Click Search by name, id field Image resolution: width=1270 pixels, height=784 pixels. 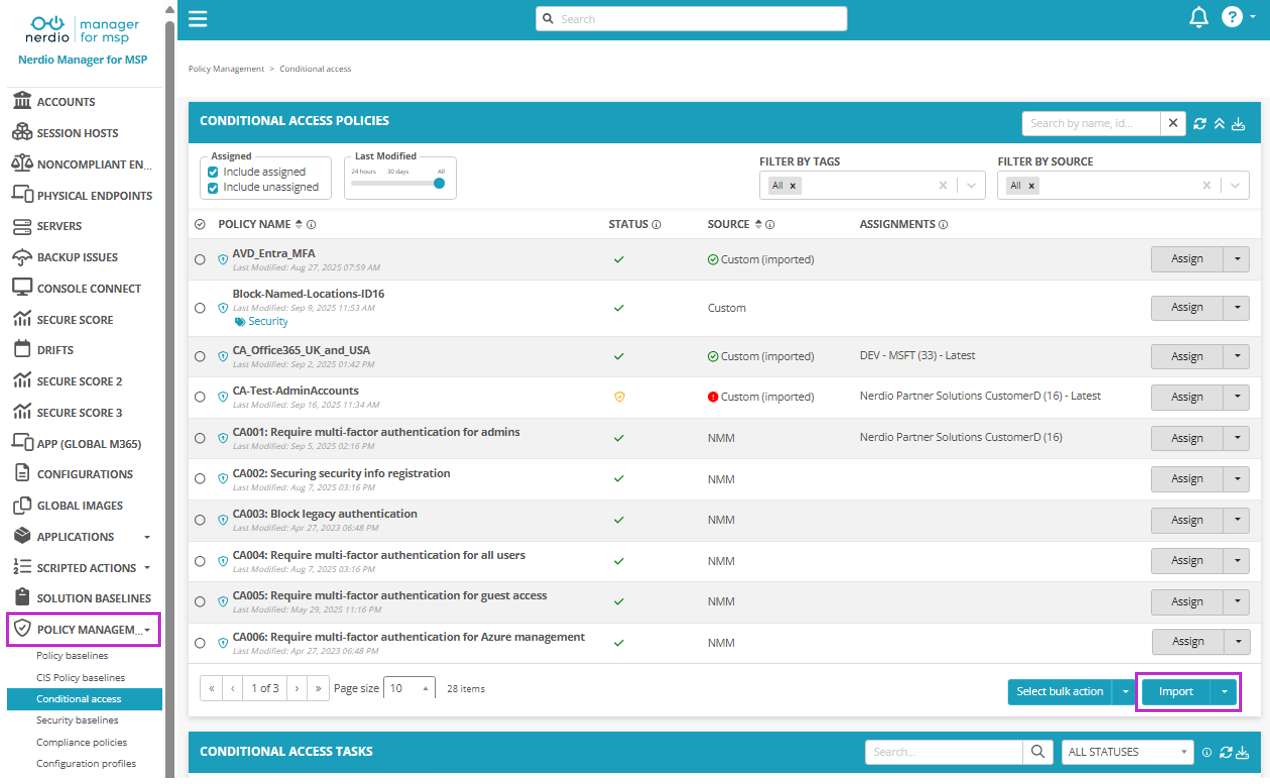[1091, 123]
